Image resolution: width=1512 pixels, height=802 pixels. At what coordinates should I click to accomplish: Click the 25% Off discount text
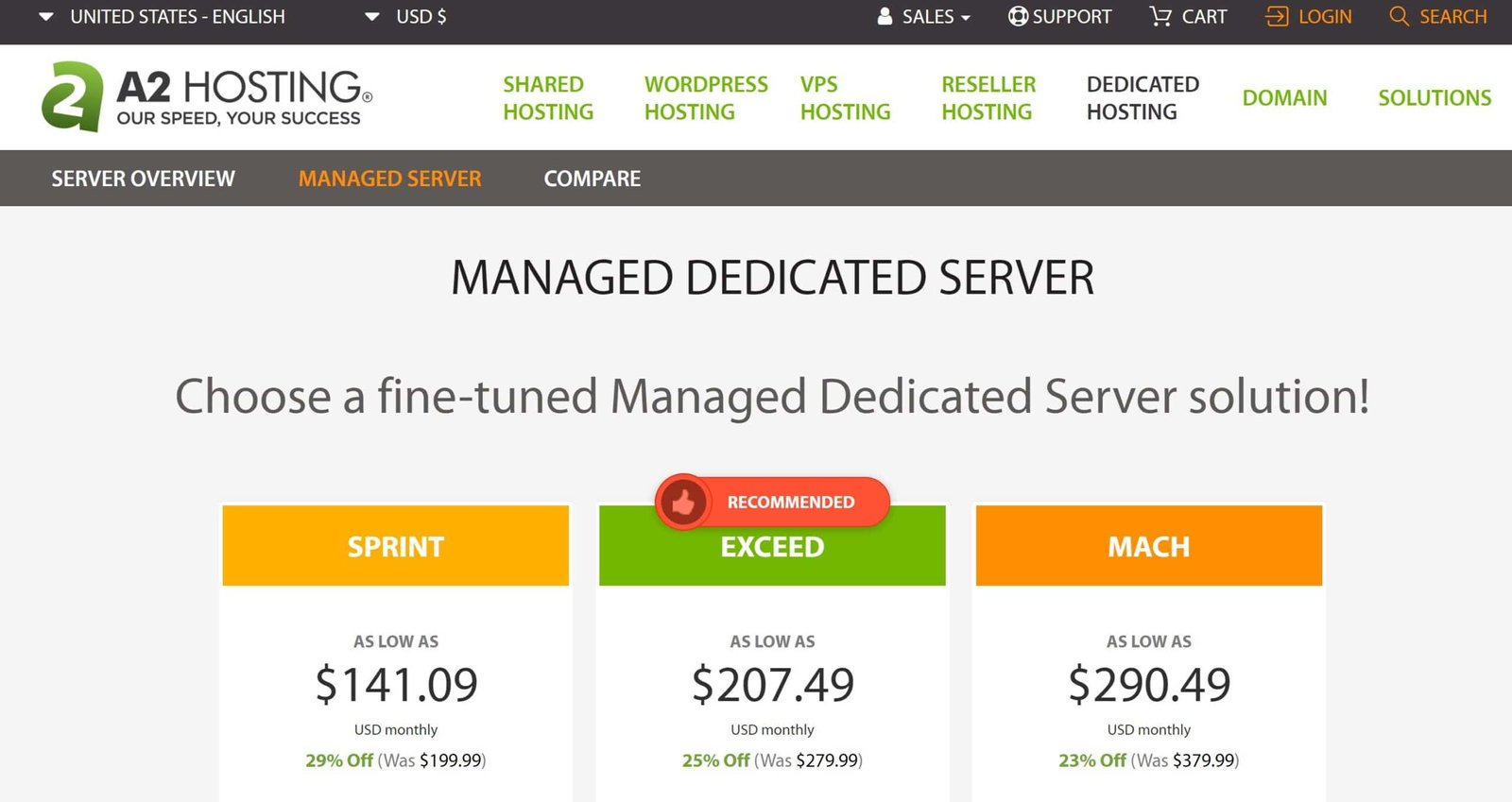(x=716, y=760)
